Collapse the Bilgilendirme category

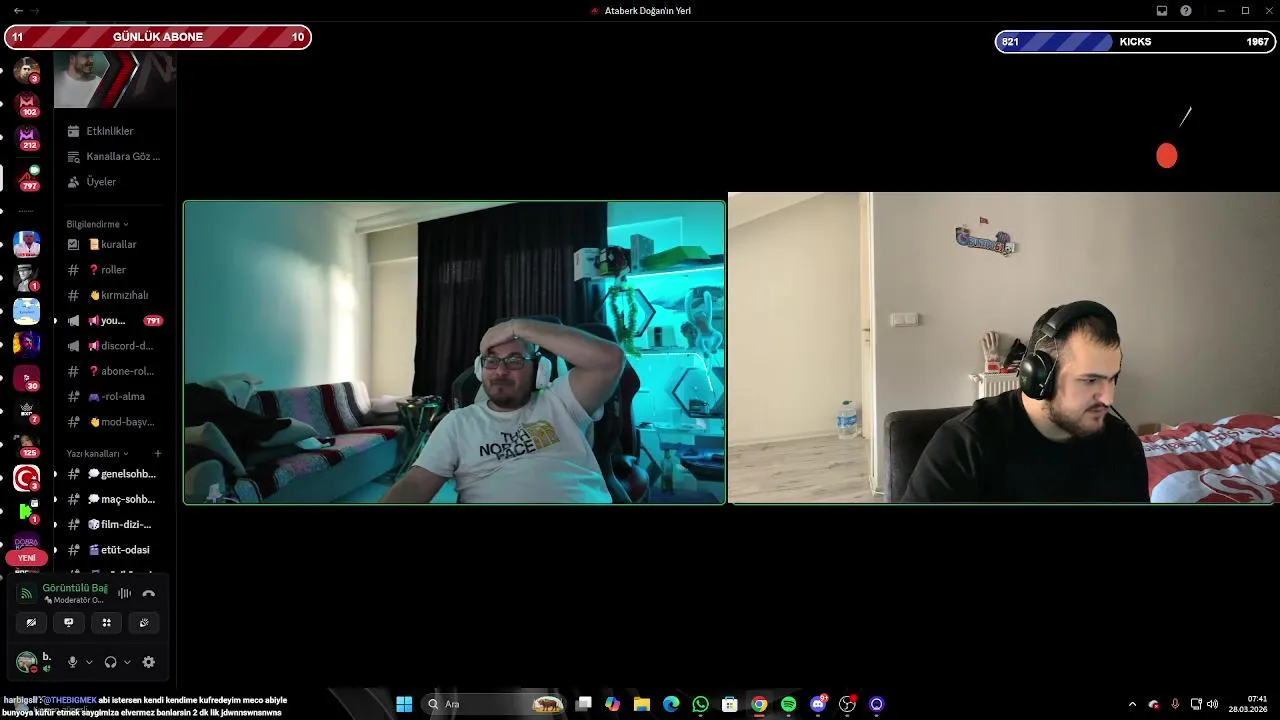click(x=97, y=224)
